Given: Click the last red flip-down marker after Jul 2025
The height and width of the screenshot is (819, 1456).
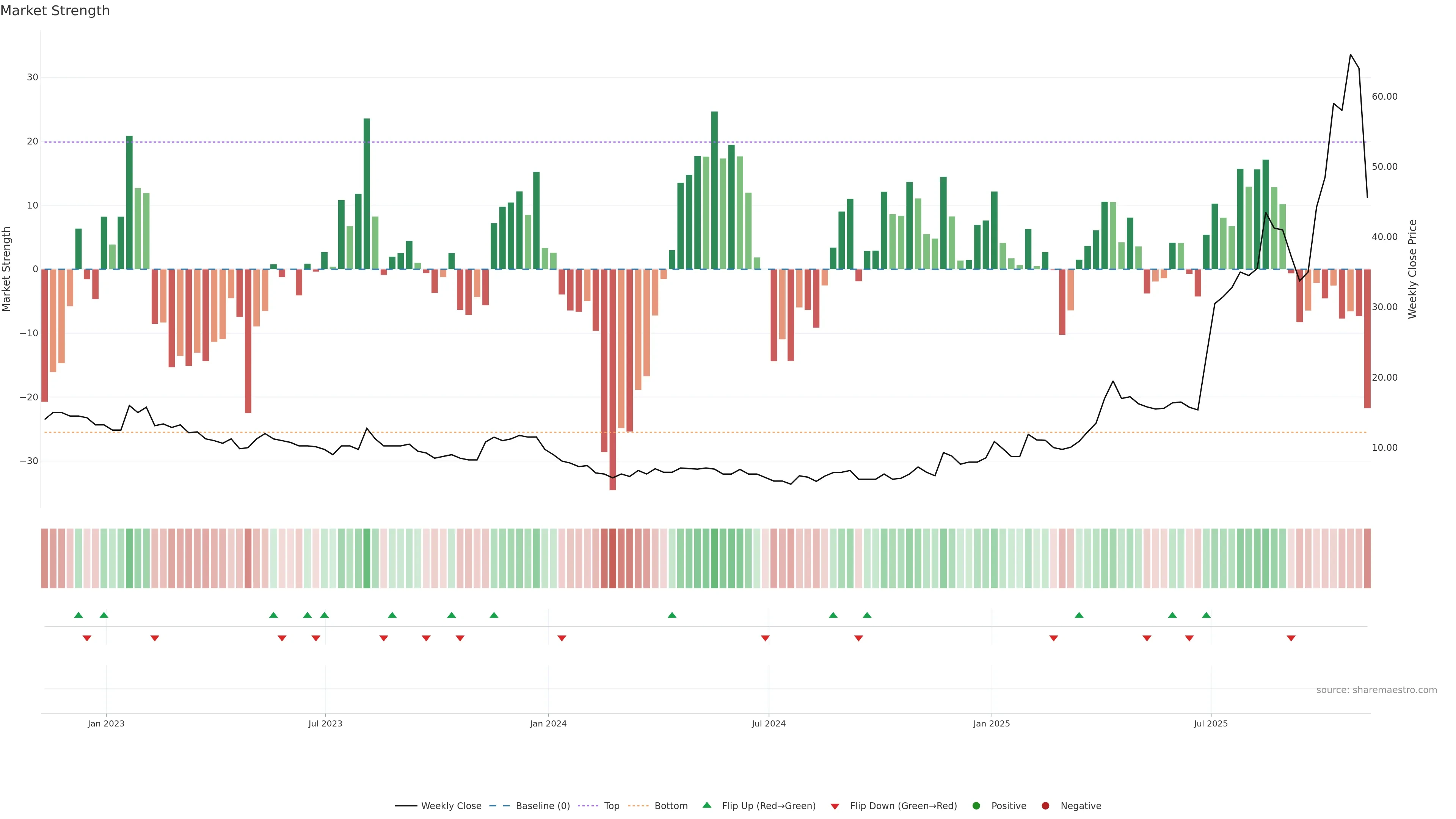Looking at the screenshot, I should click(1291, 638).
